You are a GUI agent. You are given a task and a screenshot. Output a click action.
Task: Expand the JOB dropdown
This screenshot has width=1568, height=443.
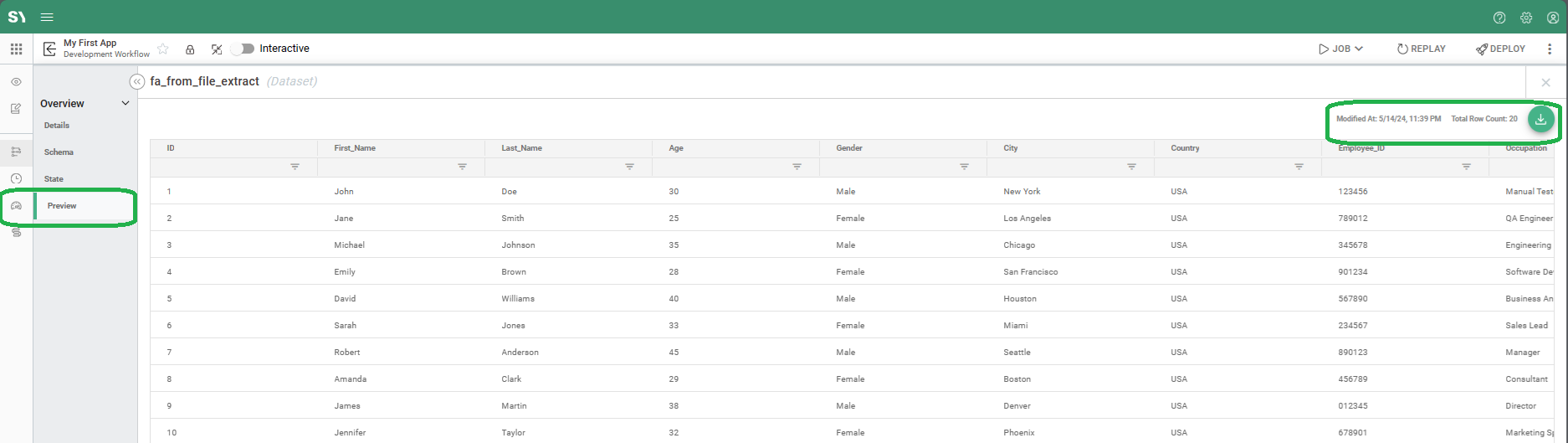(x=1340, y=49)
